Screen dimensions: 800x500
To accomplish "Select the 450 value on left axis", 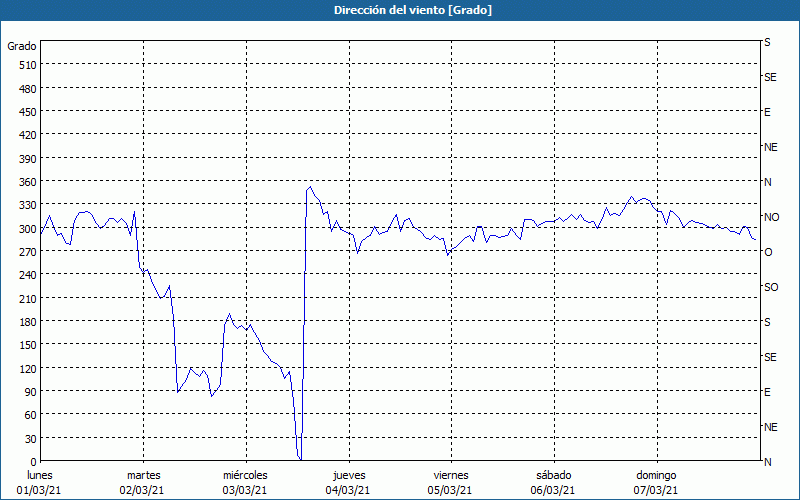I will coord(28,112).
